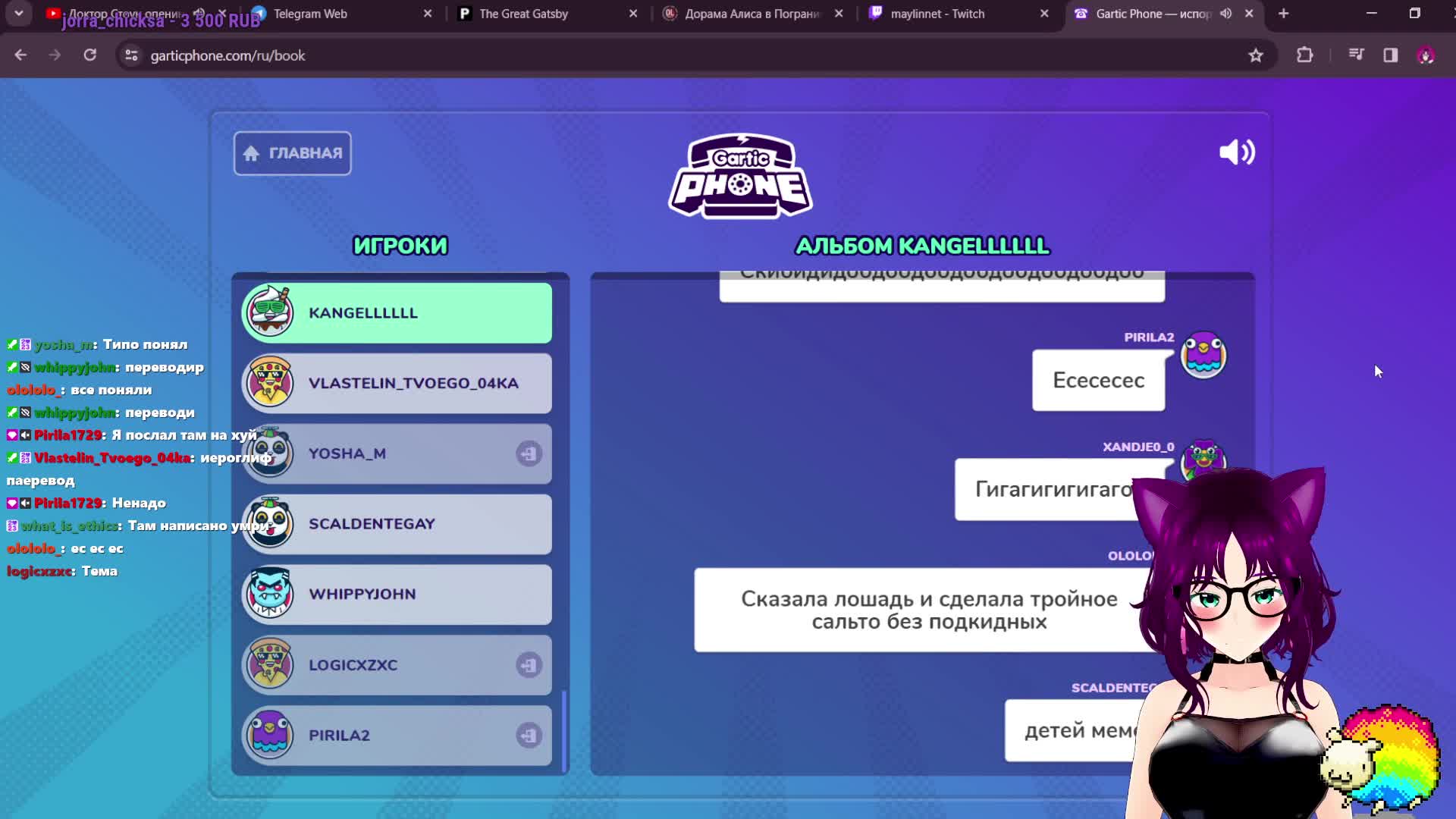Viewport: 1456px width, 819px height.
Task: Click KANGELLLLLL's ice cream avatar
Action: tap(269, 312)
